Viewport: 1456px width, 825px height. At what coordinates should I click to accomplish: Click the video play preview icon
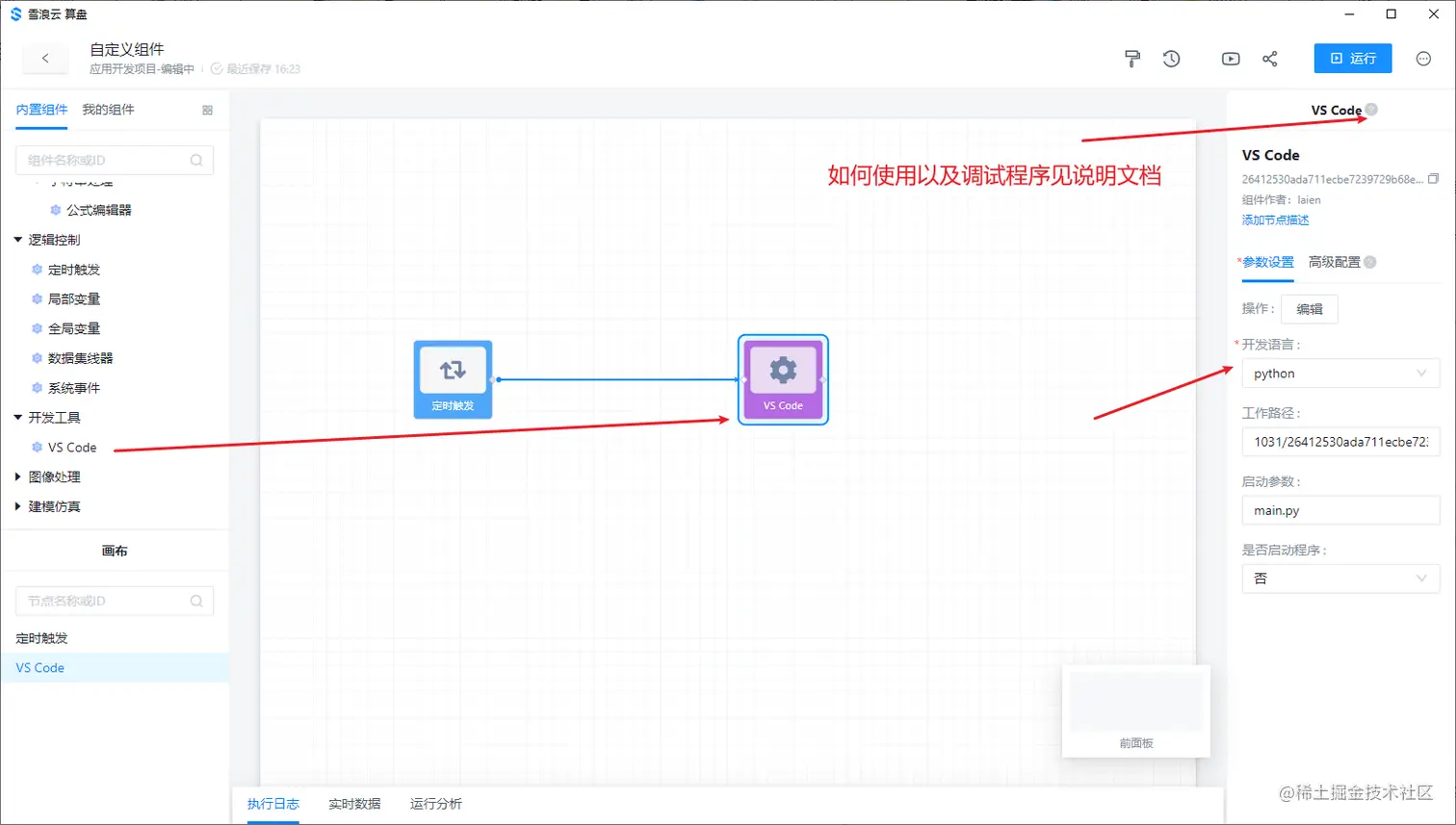click(x=1231, y=59)
